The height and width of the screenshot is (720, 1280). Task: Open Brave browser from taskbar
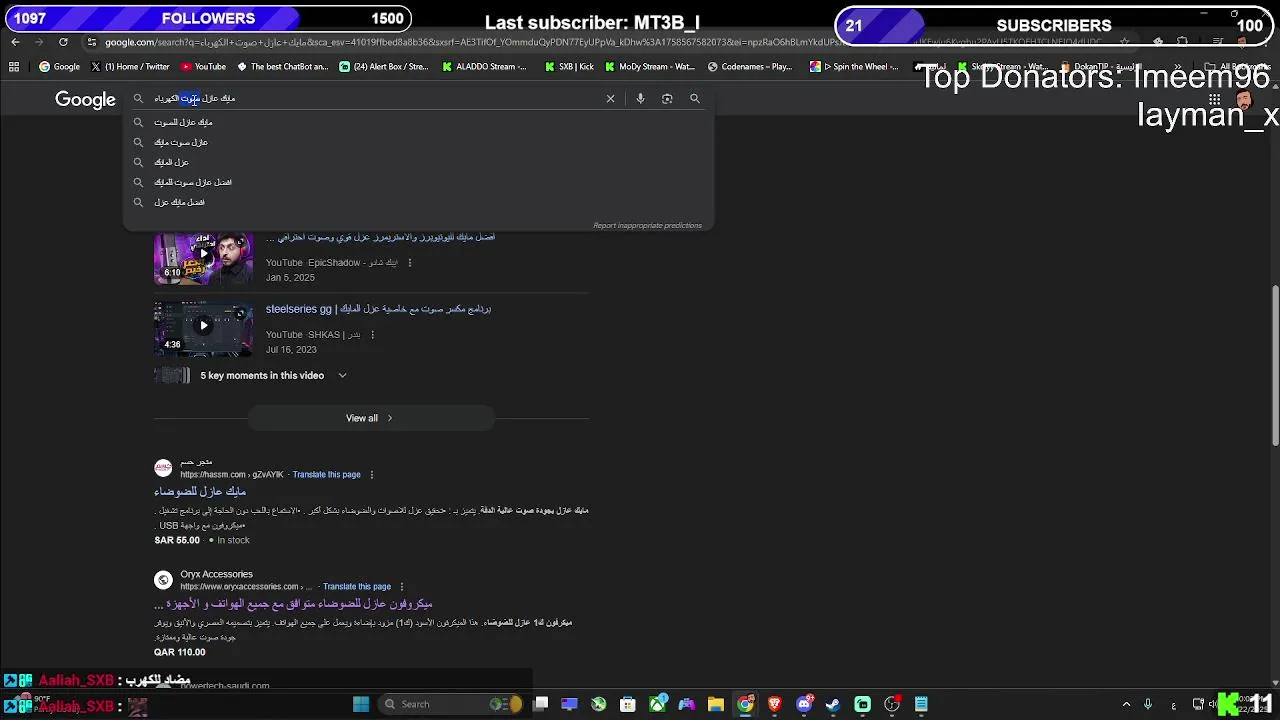point(775,704)
